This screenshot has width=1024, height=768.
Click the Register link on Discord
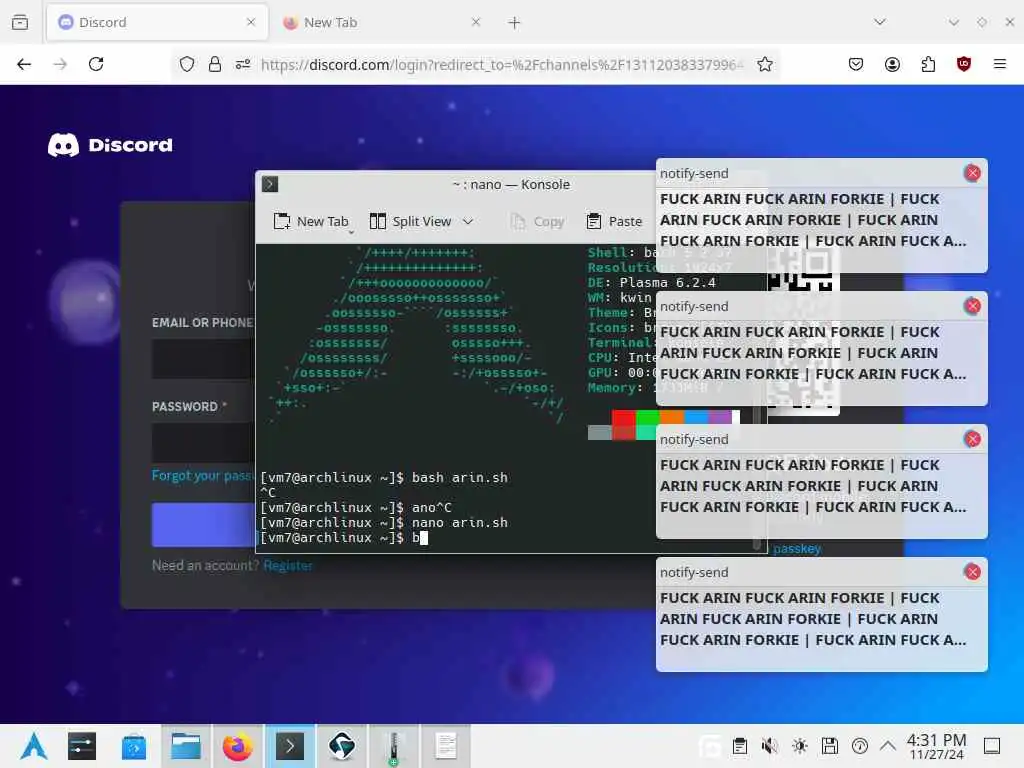coord(288,566)
